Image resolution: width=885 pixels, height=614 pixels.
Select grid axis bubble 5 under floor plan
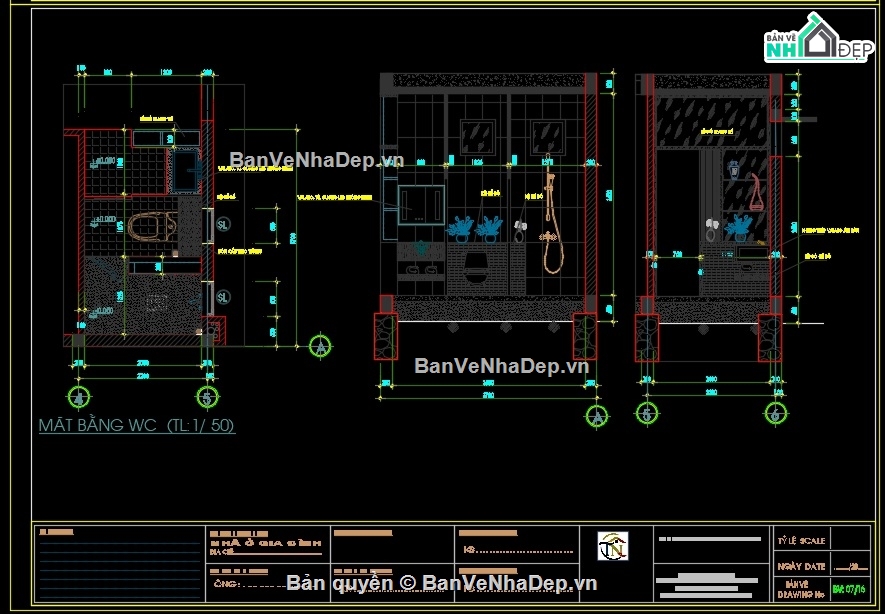point(208,397)
